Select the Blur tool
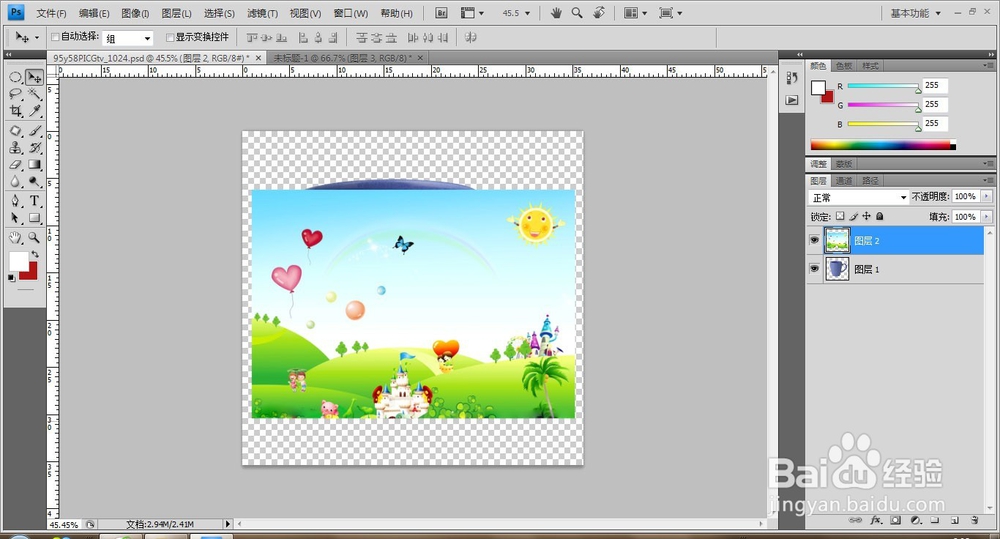 click(x=16, y=182)
